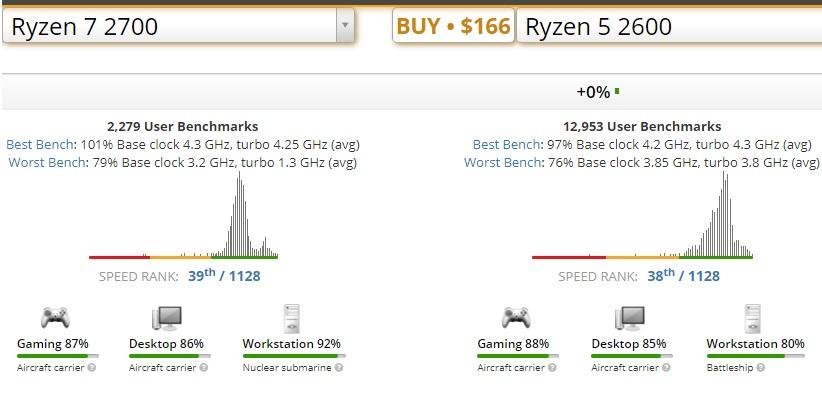Image resolution: width=822 pixels, height=406 pixels.
Task: Click the BUY $166 button
Action: 453,26
